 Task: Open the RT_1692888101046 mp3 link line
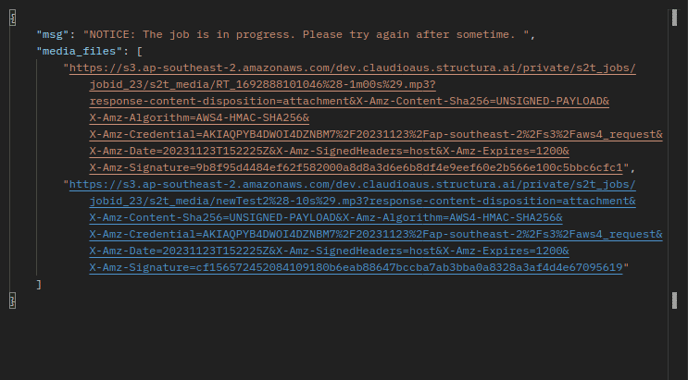coord(262,84)
